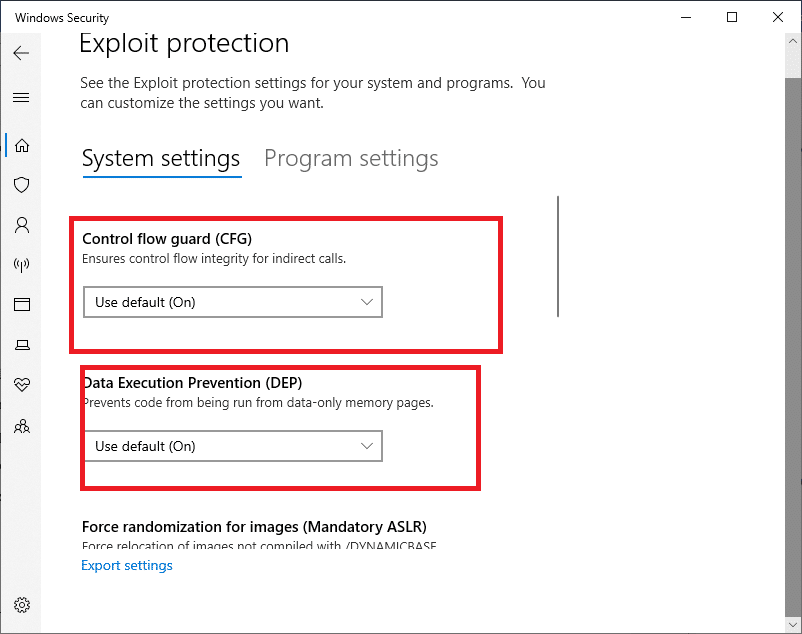Open App & browser control icon
The width and height of the screenshot is (802, 634).
22,304
